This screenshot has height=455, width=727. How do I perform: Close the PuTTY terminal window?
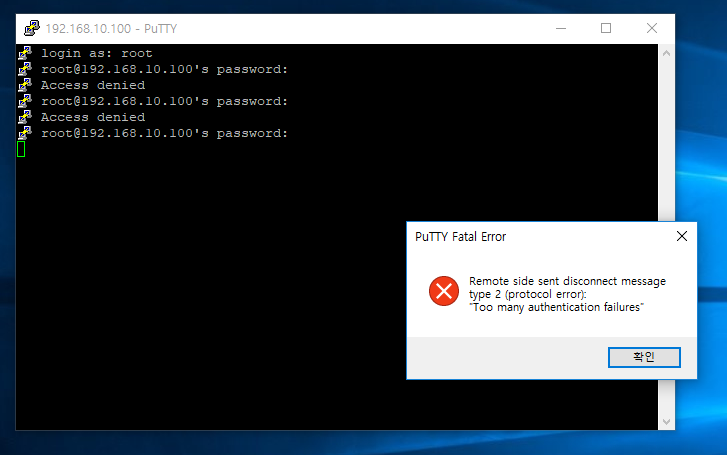point(651,29)
